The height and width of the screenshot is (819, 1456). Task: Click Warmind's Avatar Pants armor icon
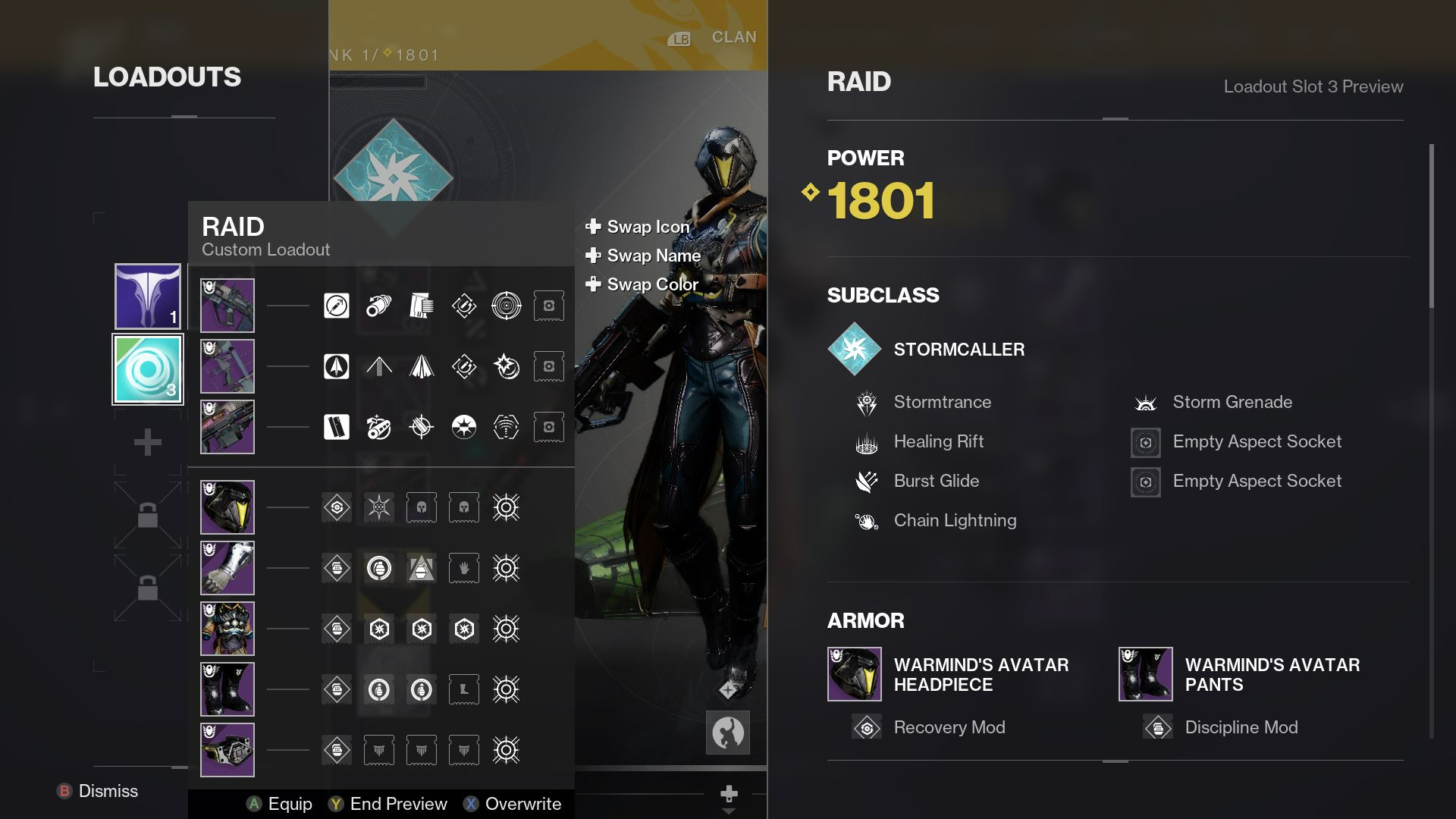1145,674
